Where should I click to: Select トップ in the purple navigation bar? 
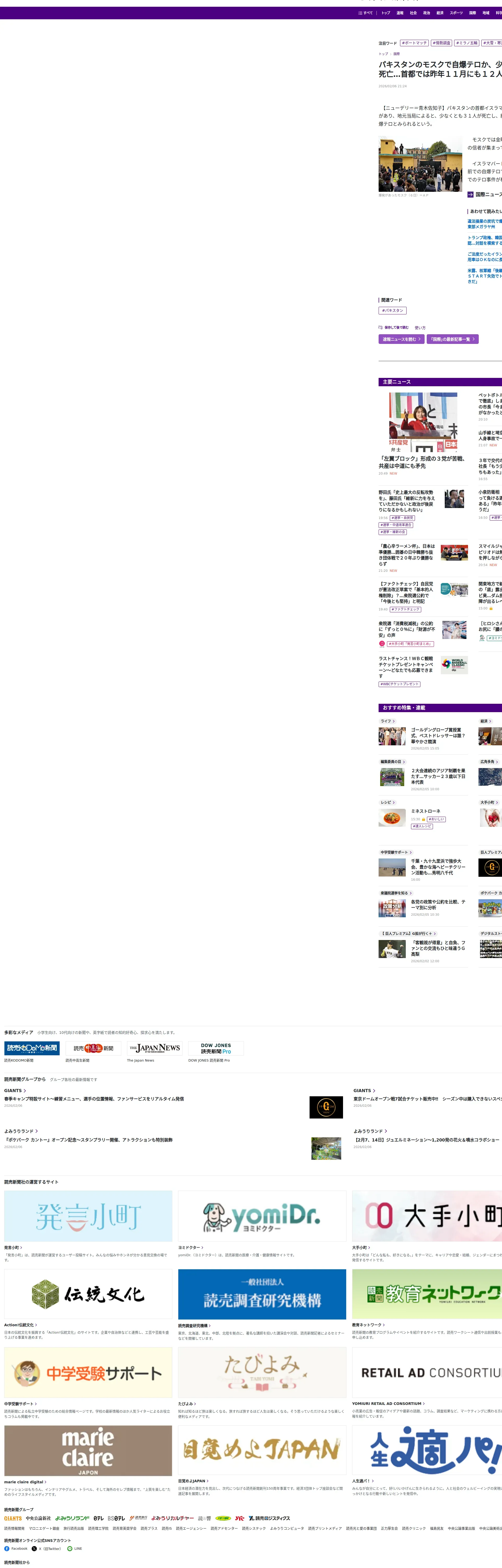click(x=386, y=13)
